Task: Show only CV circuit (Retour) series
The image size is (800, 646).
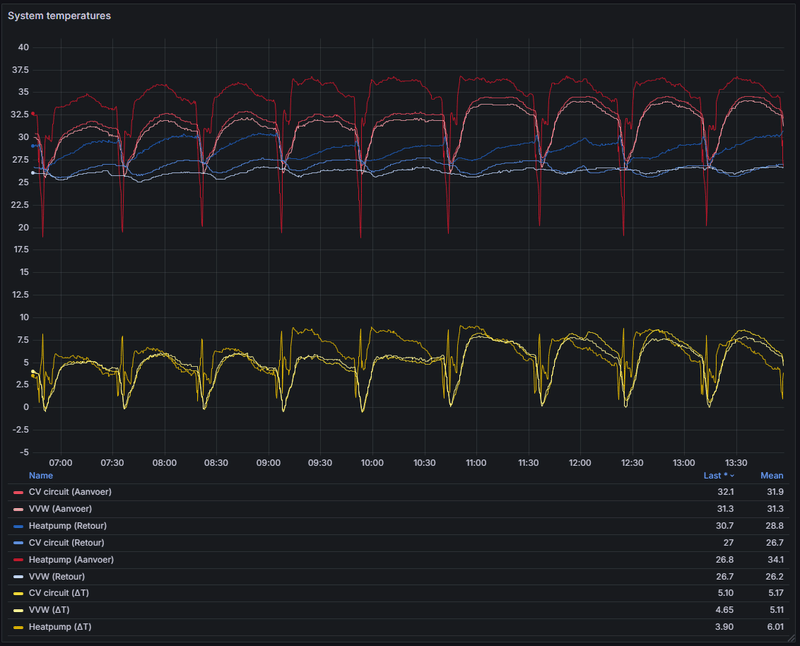Action: pos(66,543)
